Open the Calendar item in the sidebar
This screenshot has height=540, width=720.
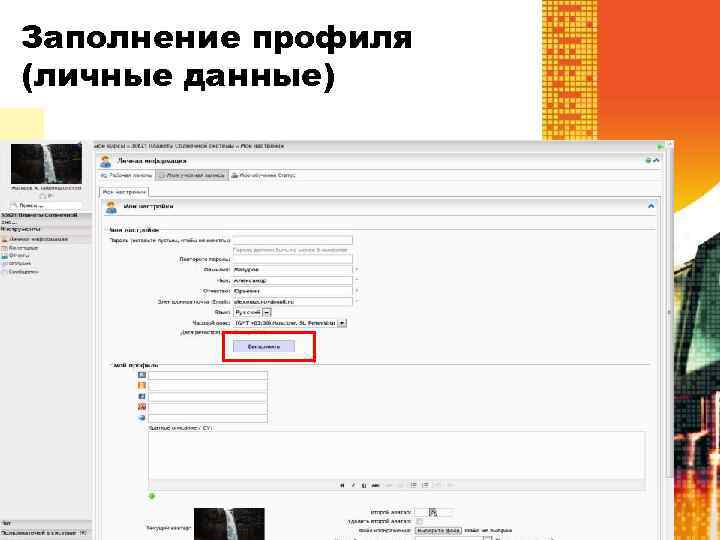pyautogui.click(x=20, y=248)
